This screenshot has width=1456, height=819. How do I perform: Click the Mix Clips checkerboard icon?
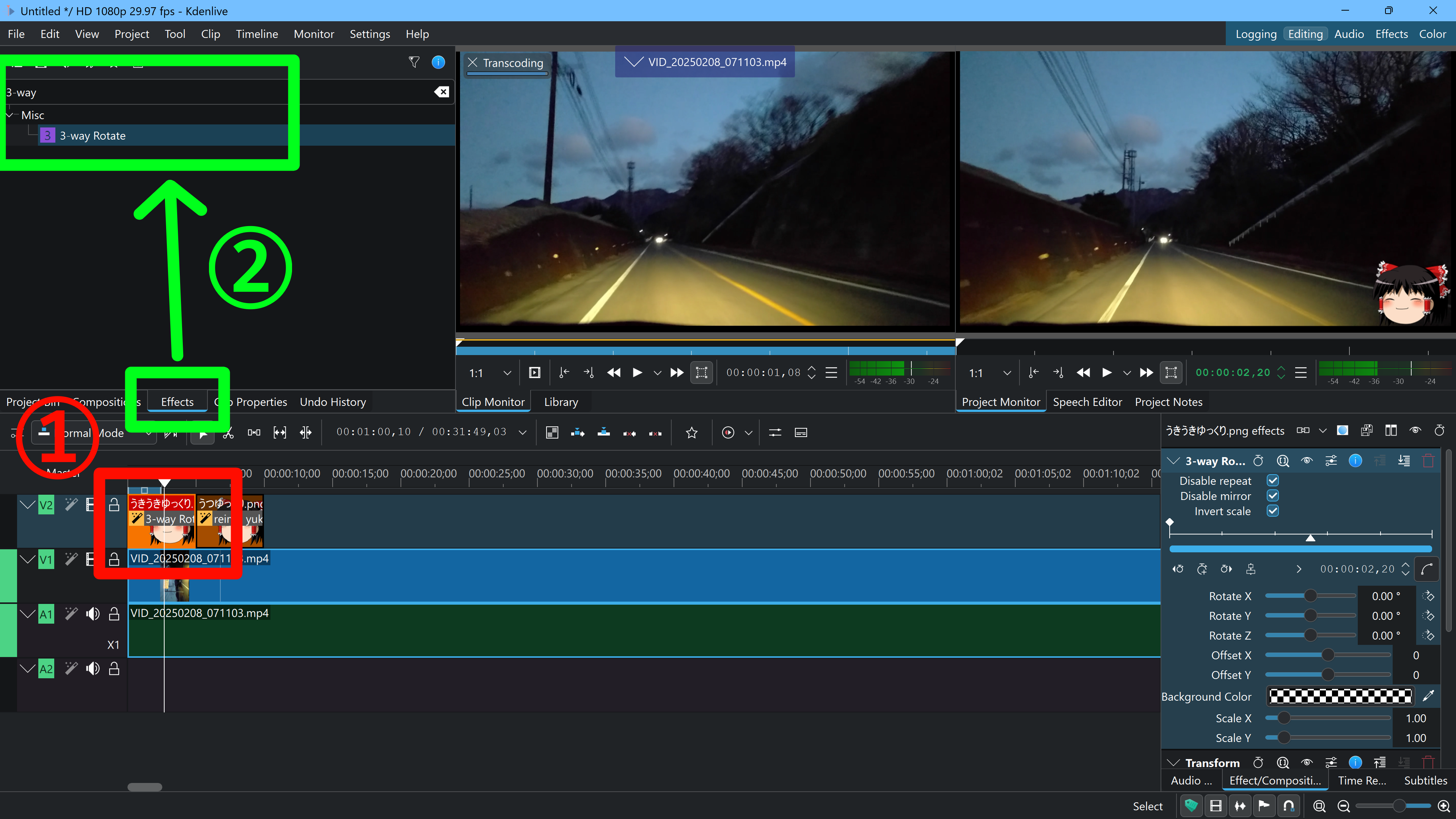click(552, 433)
